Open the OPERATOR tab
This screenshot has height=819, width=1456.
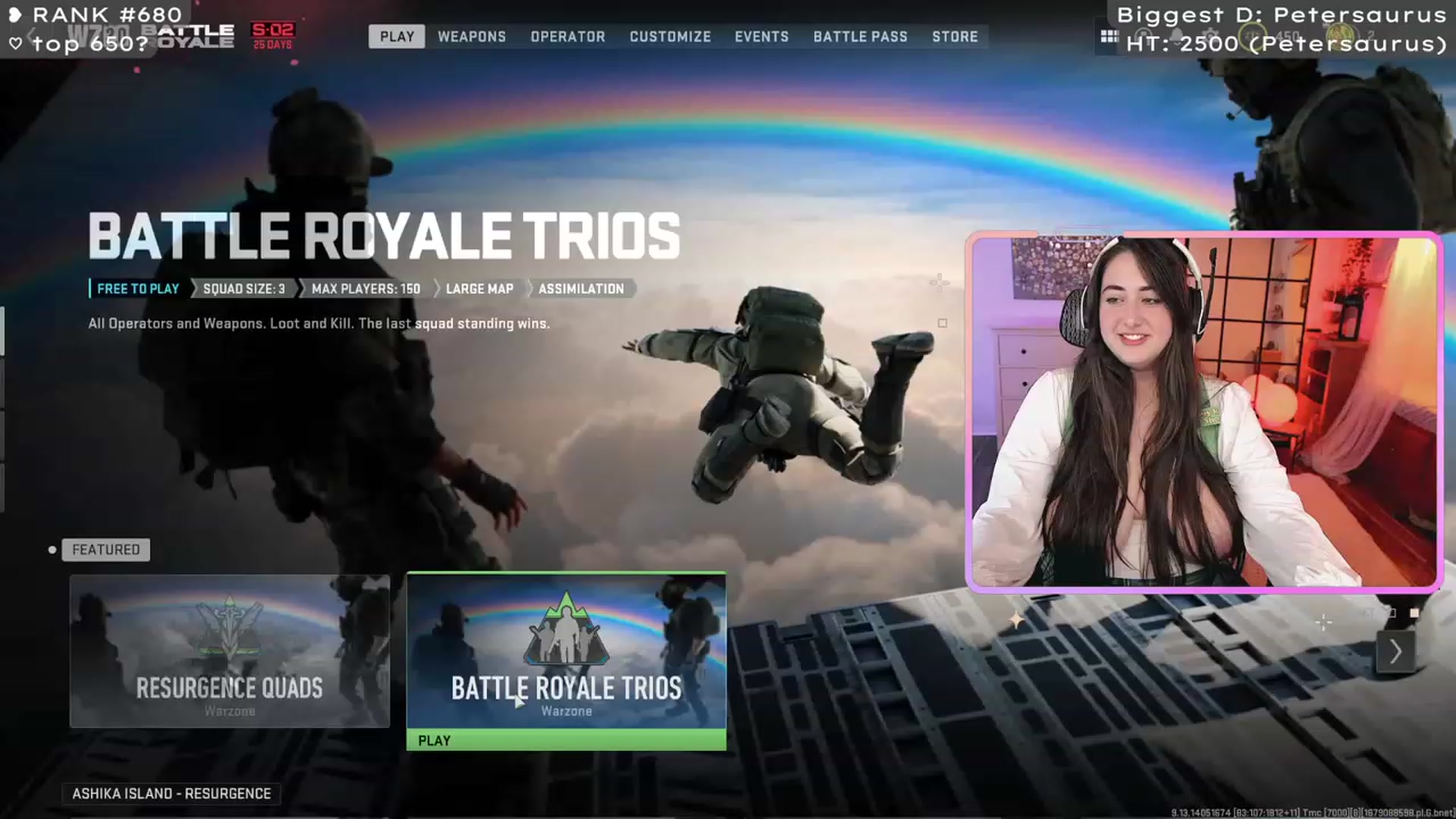pyautogui.click(x=568, y=36)
